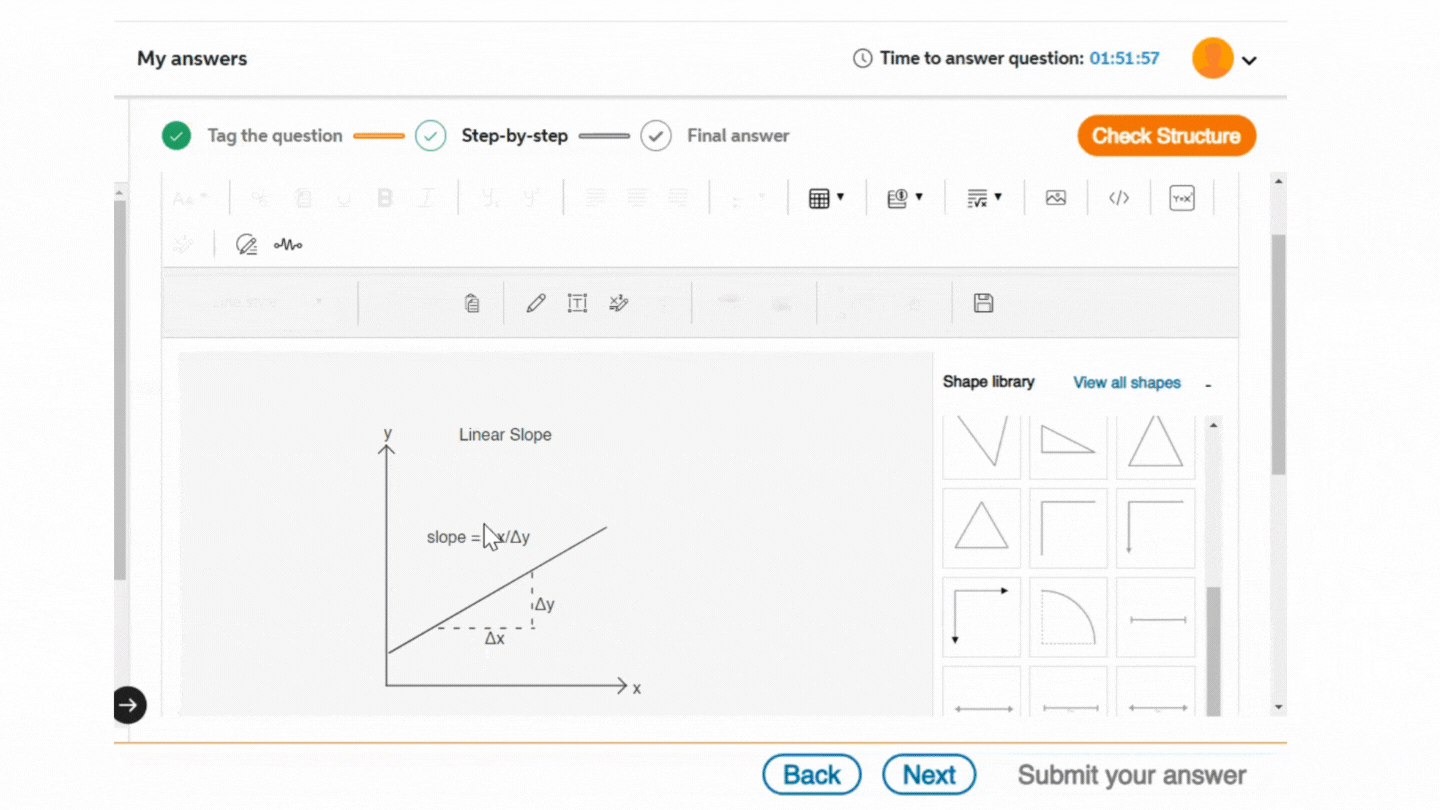Select the pencil draw tool
1440x810 pixels.
[x=536, y=303]
